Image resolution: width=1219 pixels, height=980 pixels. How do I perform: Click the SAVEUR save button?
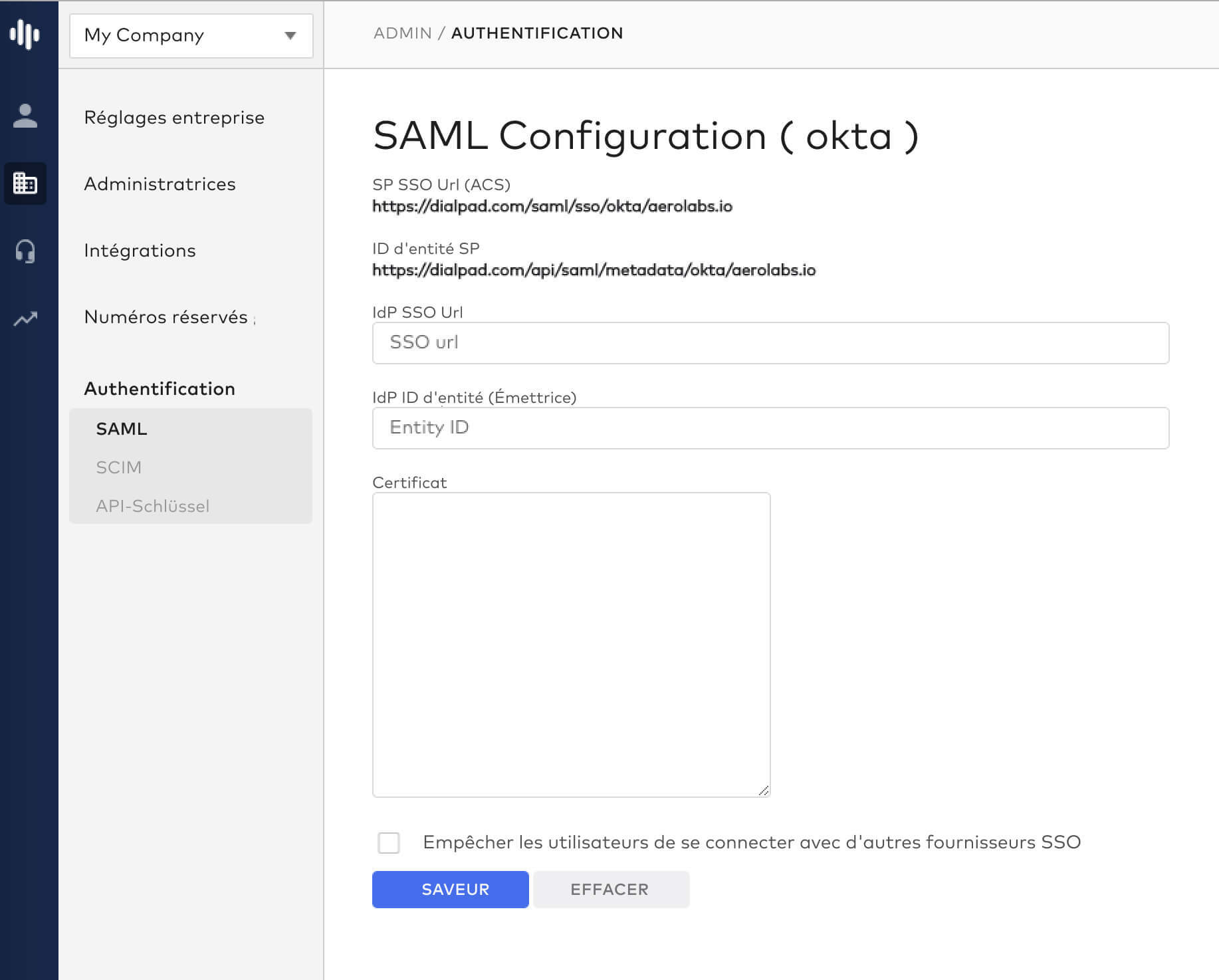[451, 890]
